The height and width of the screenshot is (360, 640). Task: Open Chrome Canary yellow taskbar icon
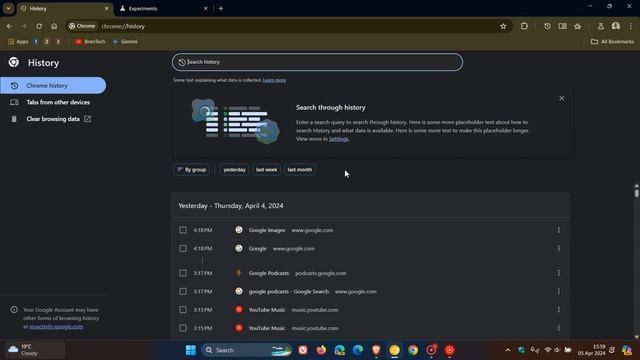[x=394, y=350]
